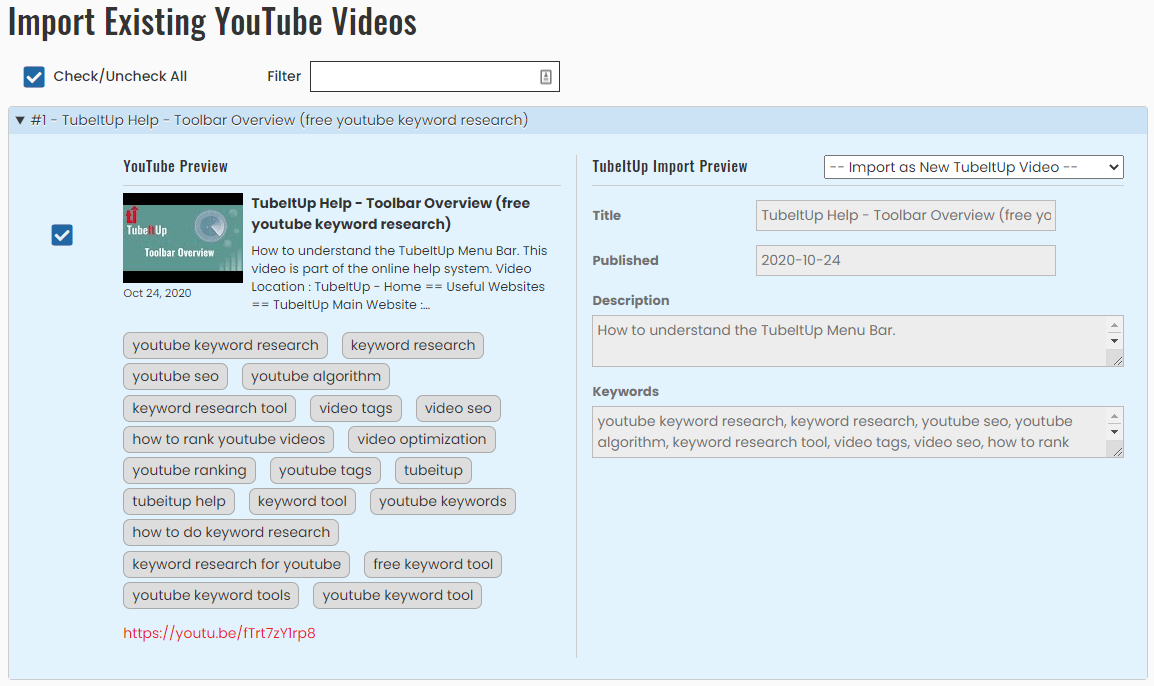The width and height of the screenshot is (1154, 686).
Task: Click the 'Oct 24, 2020' date text
Action: click(157, 293)
